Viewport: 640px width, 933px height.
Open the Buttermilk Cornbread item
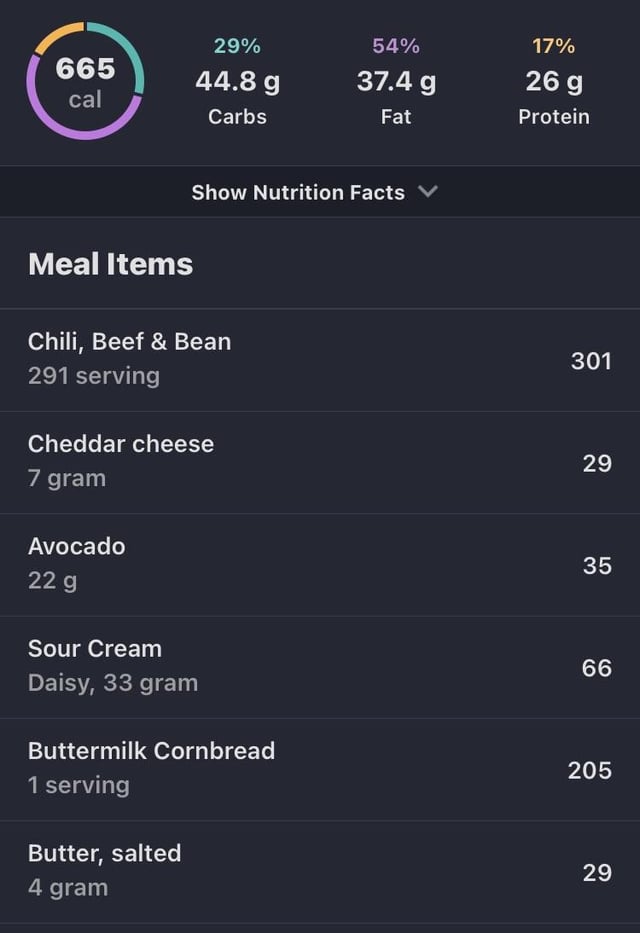pyautogui.click(x=320, y=769)
